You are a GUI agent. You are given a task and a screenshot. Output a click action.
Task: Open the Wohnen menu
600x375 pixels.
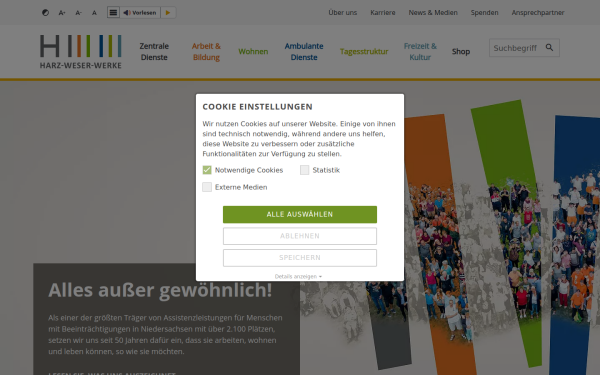point(253,51)
